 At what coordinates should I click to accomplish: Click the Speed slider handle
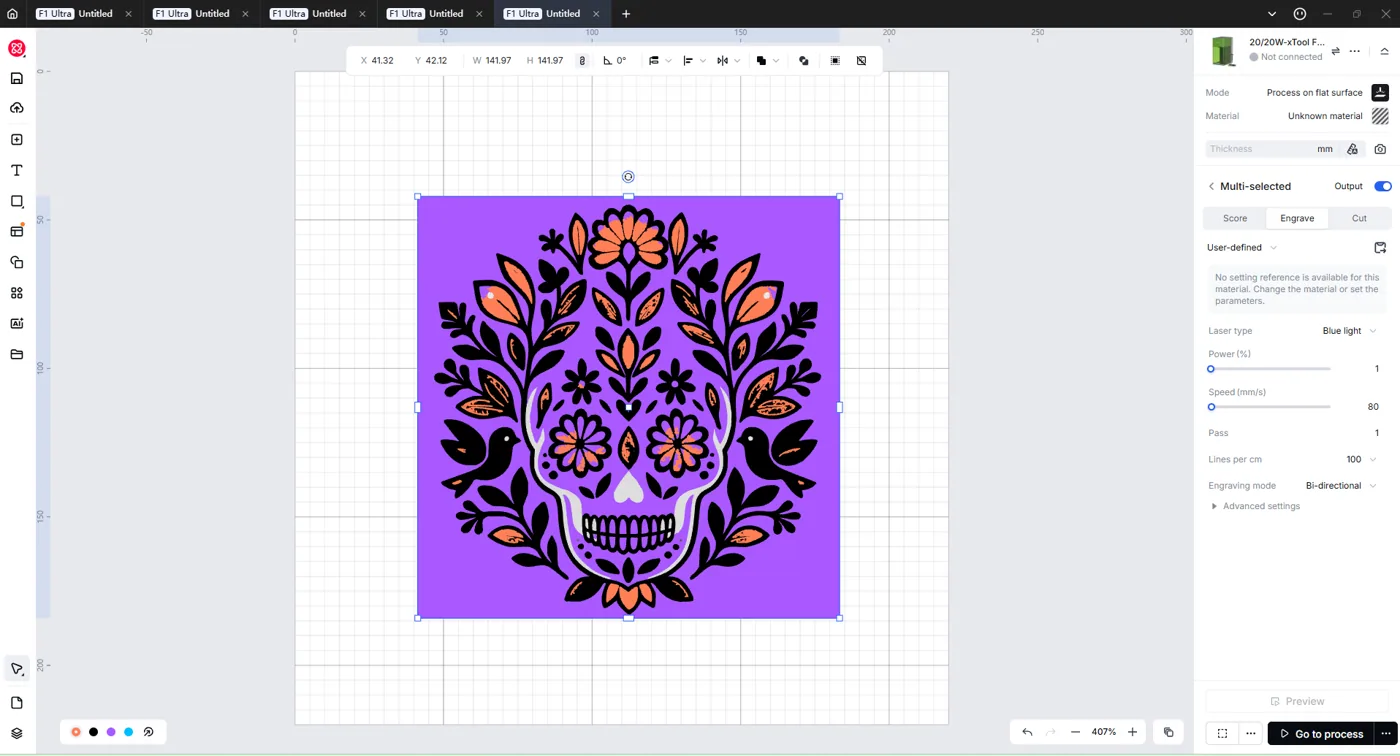[1211, 407]
